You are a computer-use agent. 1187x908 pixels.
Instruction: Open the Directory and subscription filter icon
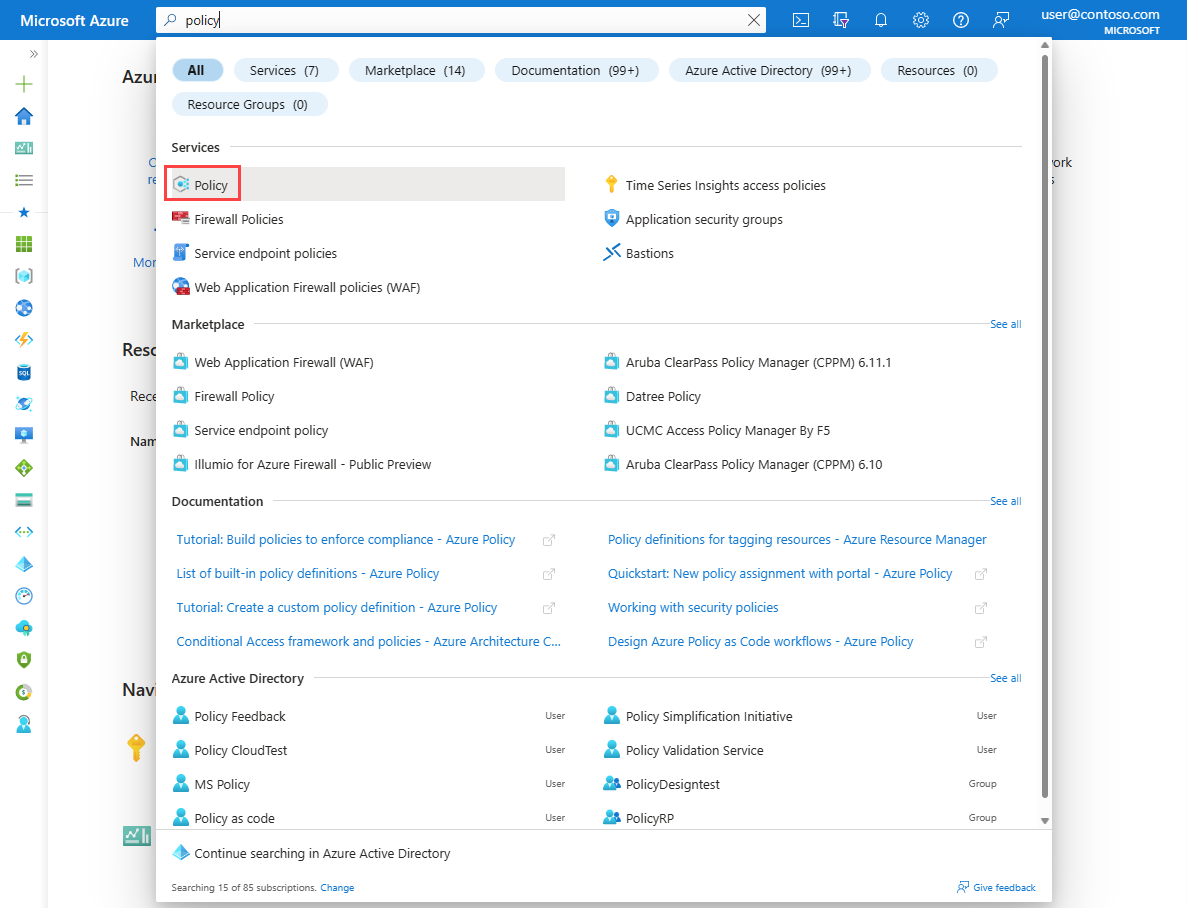(841, 20)
